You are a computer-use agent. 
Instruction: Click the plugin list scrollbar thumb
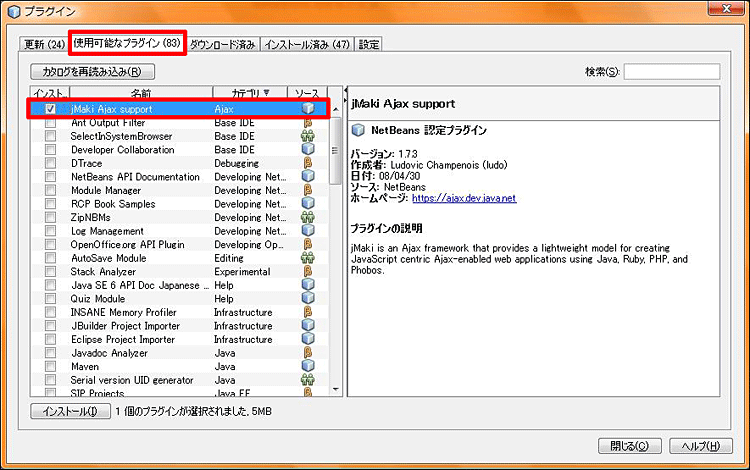(336, 151)
